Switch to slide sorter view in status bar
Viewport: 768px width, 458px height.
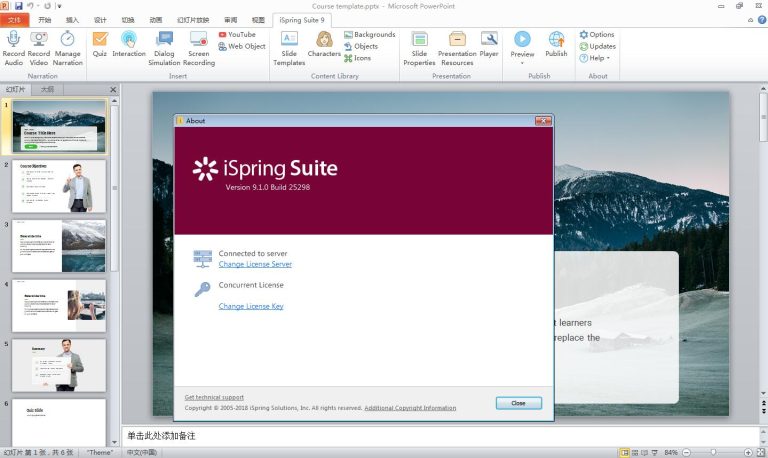point(635,453)
